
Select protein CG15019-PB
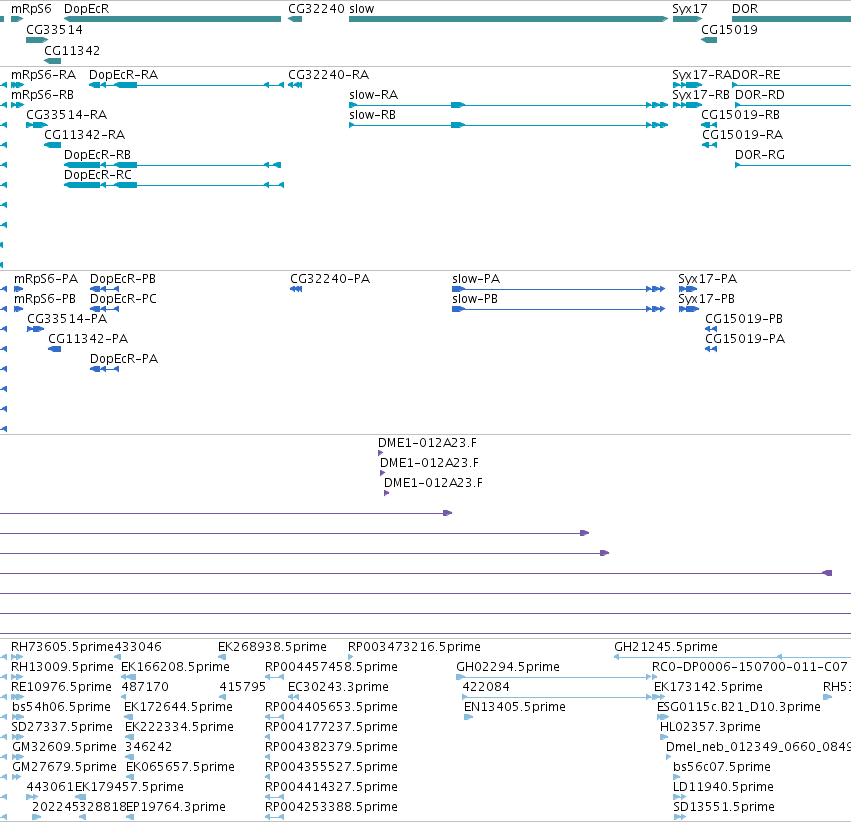[x=744, y=318]
